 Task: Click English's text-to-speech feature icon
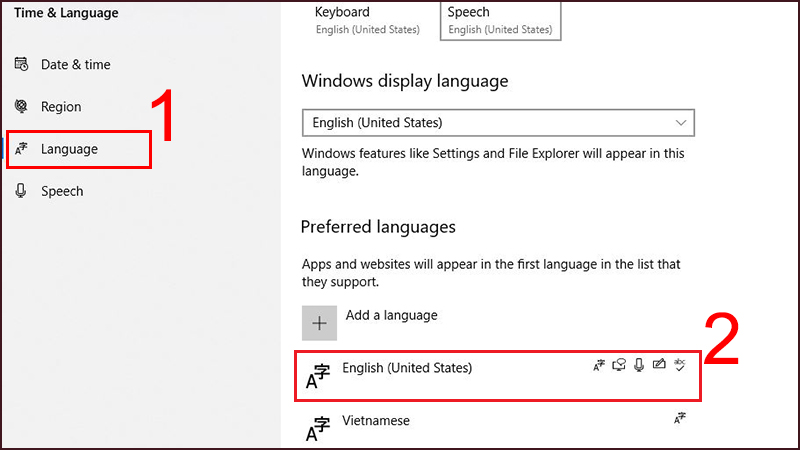(x=619, y=366)
